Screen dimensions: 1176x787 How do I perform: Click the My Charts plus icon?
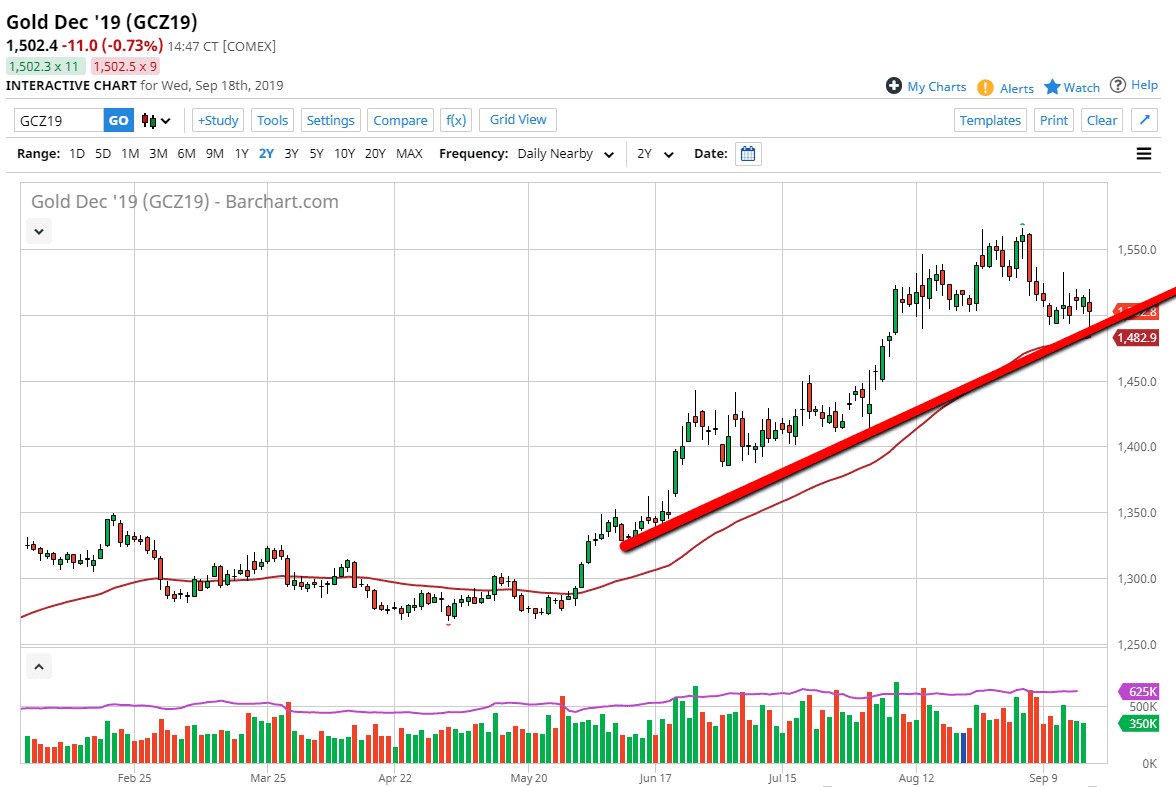[894, 86]
